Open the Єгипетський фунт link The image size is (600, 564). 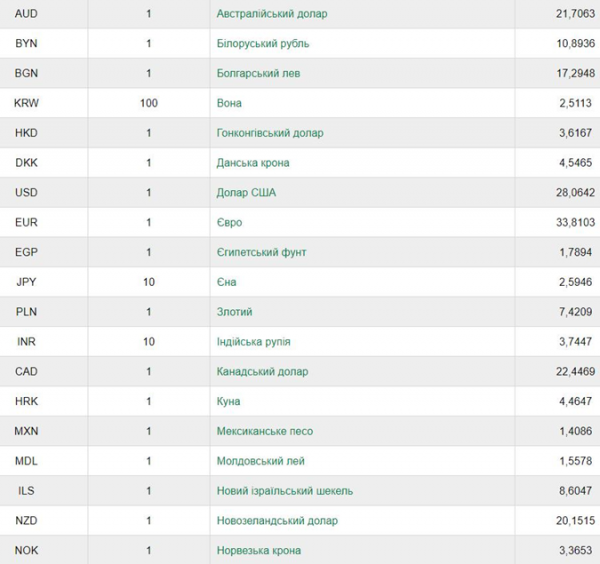[261, 252]
